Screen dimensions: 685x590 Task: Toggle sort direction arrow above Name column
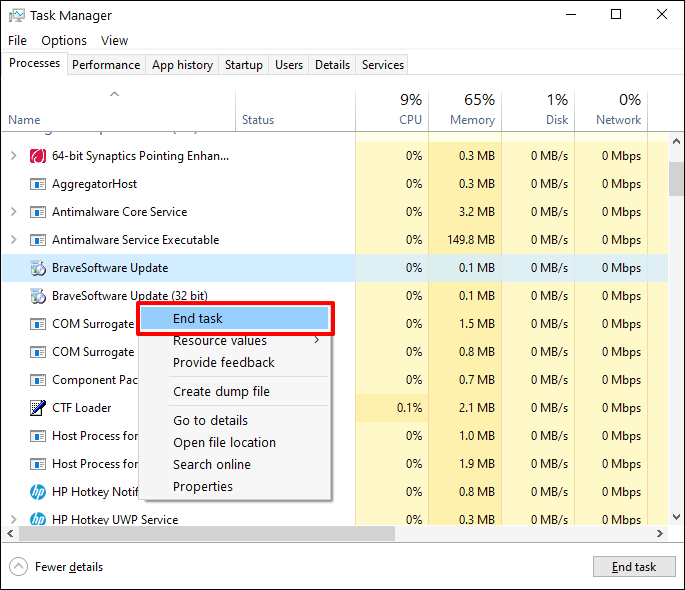point(114,94)
